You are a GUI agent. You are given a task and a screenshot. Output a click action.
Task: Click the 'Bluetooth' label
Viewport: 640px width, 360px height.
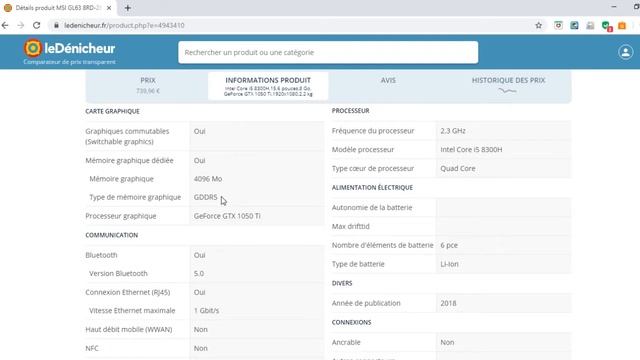click(101, 255)
